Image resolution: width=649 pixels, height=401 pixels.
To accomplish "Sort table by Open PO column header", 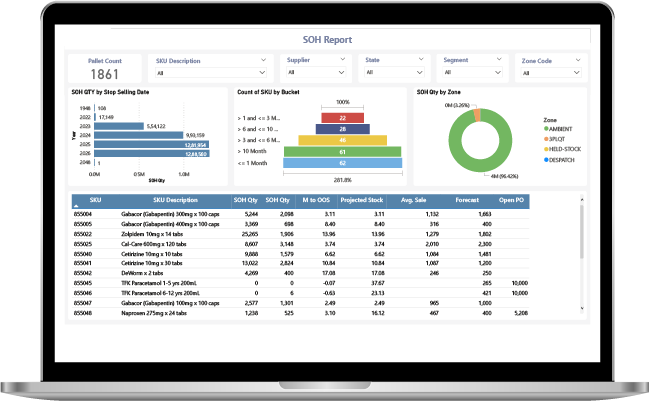I will [511, 200].
